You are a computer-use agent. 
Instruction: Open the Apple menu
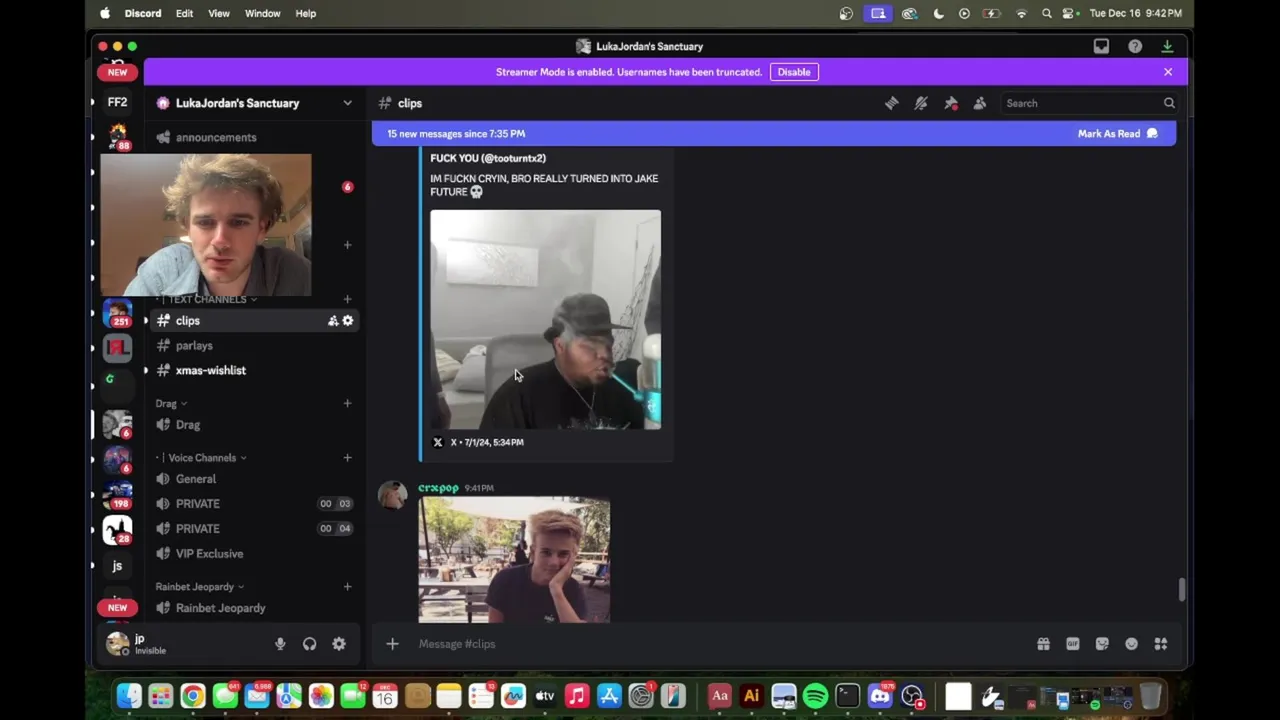105,13
